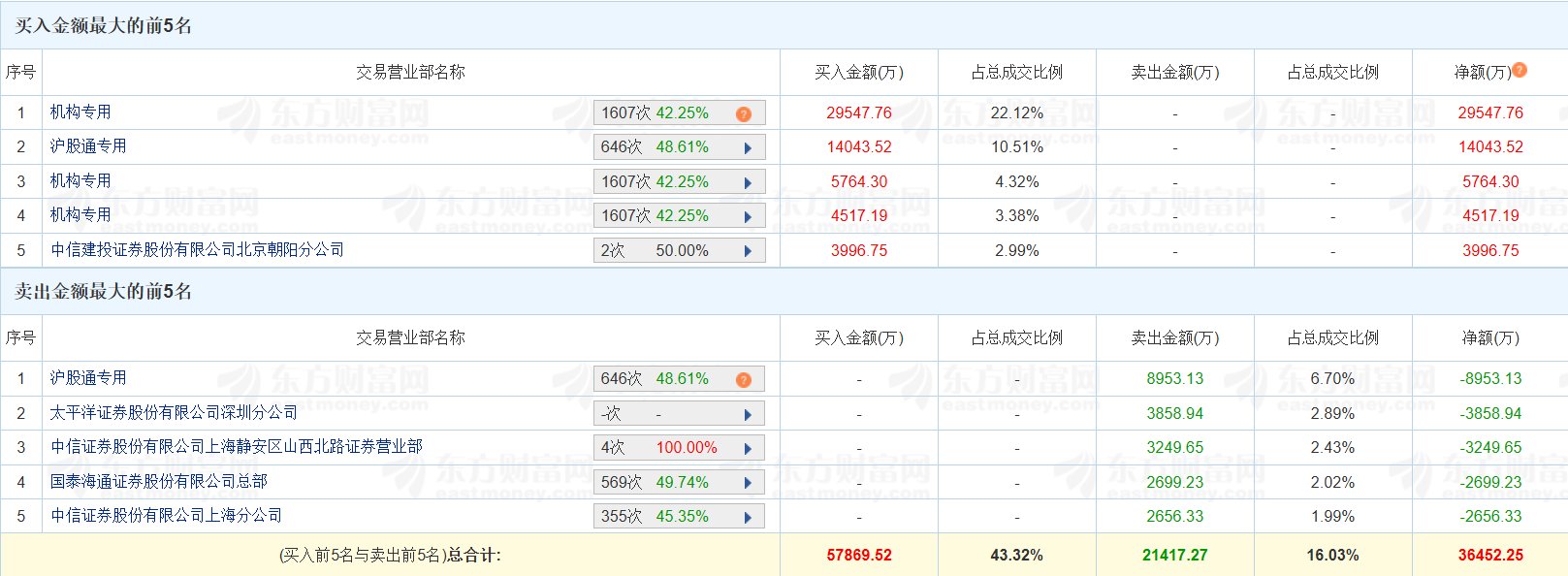Expand arrow for 中信证券 上海分公司 355次 row

(x=748, y=517)
